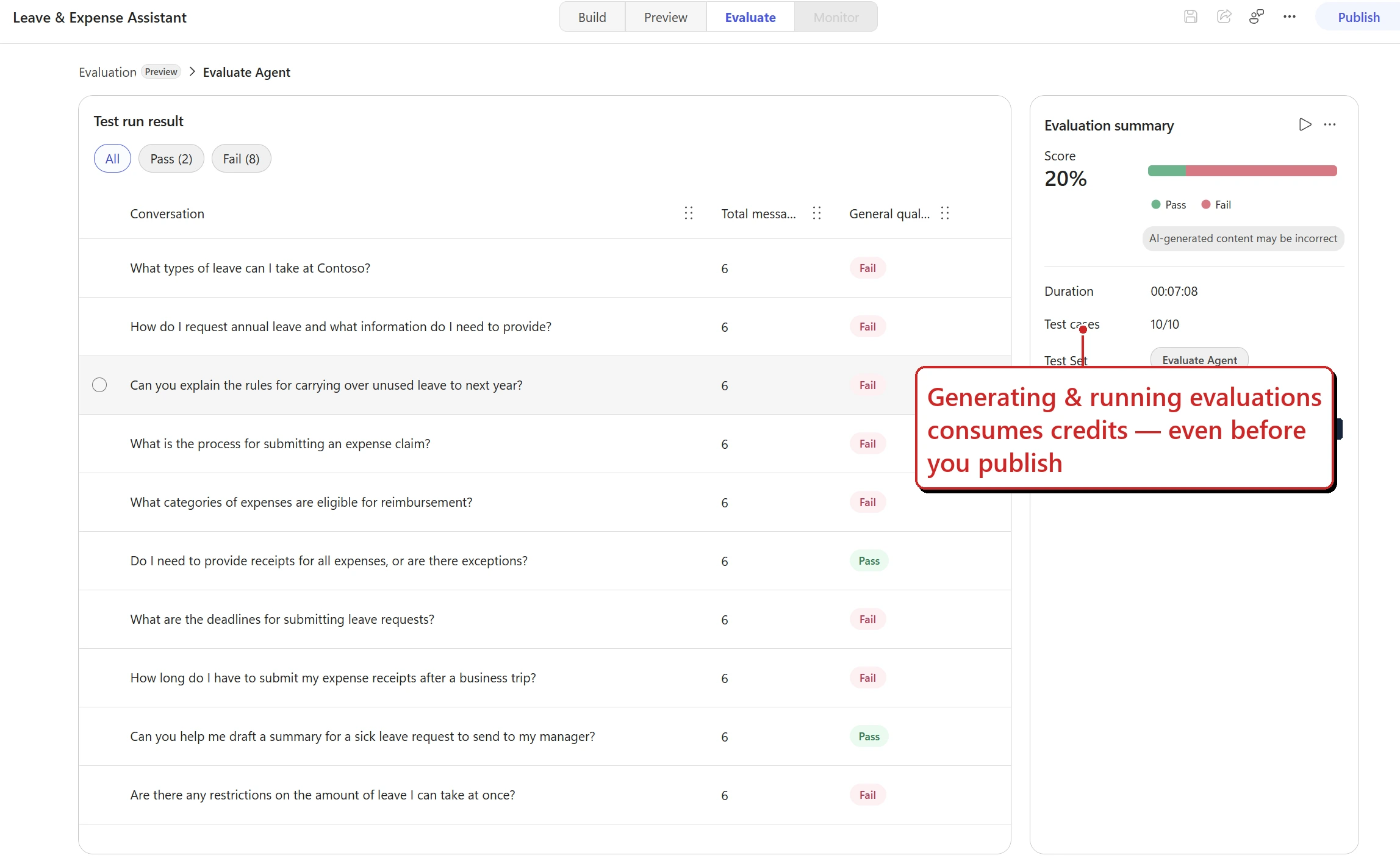Image resolution: width=1400 pixels, height=858 pixels.
Task: Click the Leave & Expense Assistant title
Action: [99, 17]
